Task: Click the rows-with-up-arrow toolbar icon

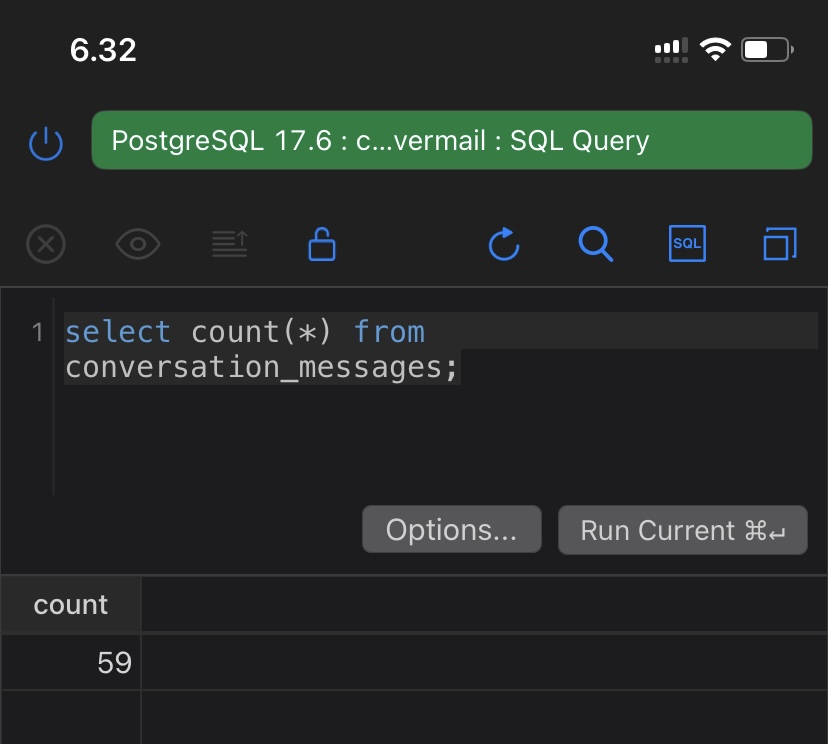Action: coord(230,244)
